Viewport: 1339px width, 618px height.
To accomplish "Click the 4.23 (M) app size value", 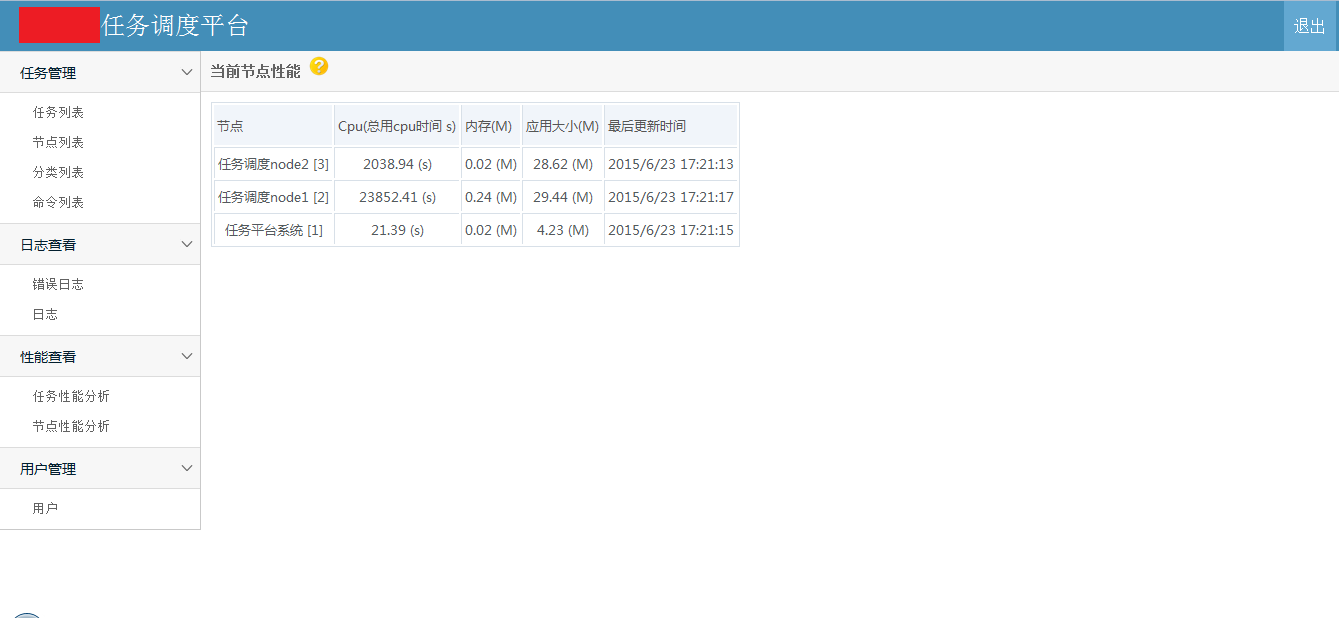I will click(x=563, y=230).
